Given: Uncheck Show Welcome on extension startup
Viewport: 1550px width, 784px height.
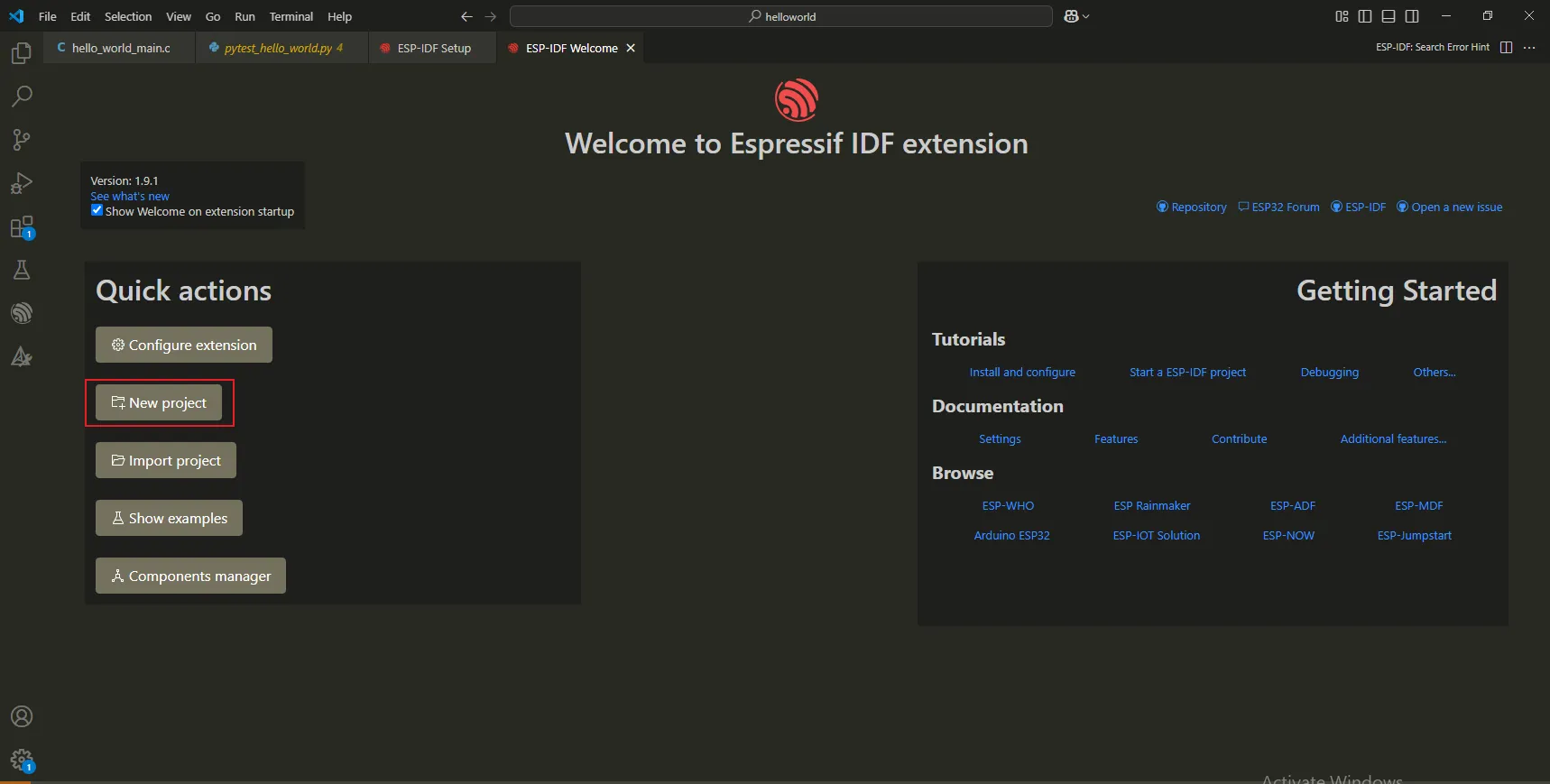Looking at the screenshot, I should (97, 210).
